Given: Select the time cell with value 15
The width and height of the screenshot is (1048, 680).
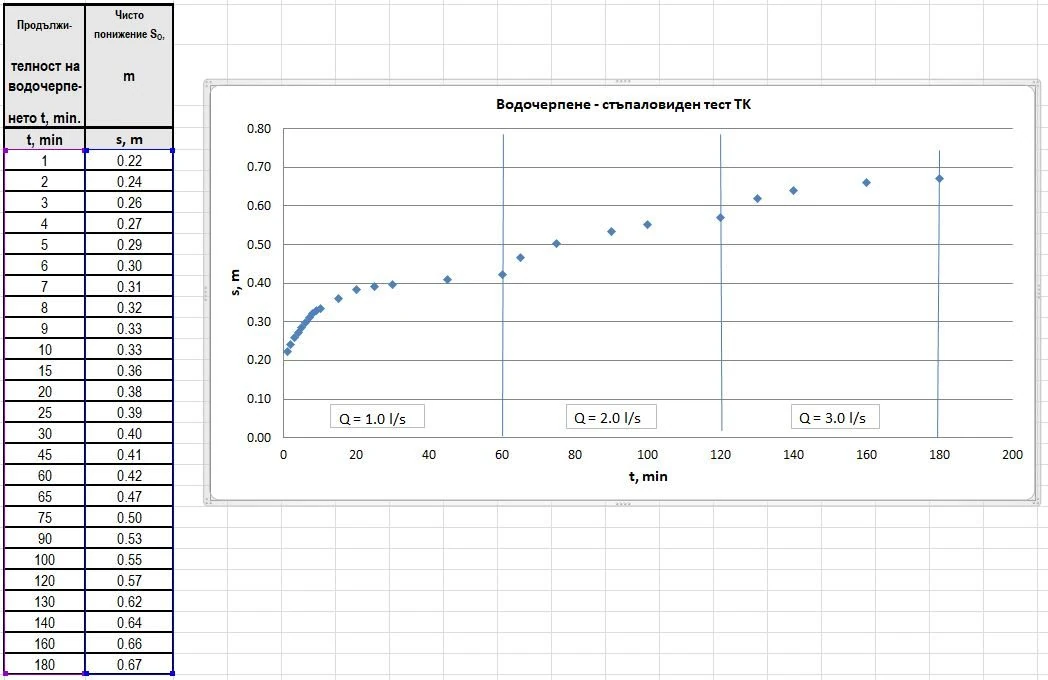Looking at the screenshot, I should [x=45, y=370].
